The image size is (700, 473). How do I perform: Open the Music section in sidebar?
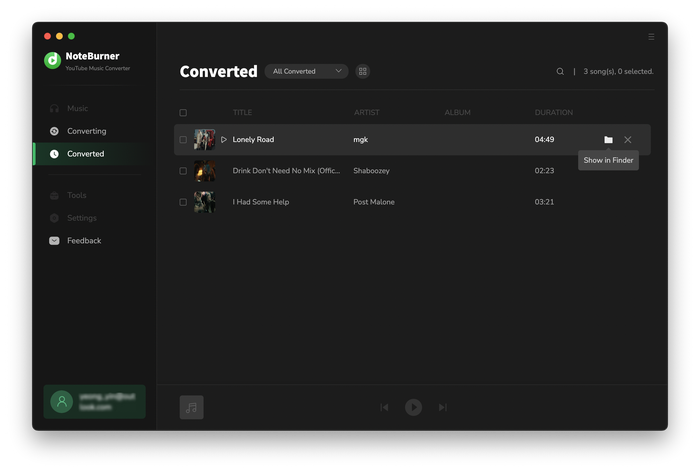[77, 108]
